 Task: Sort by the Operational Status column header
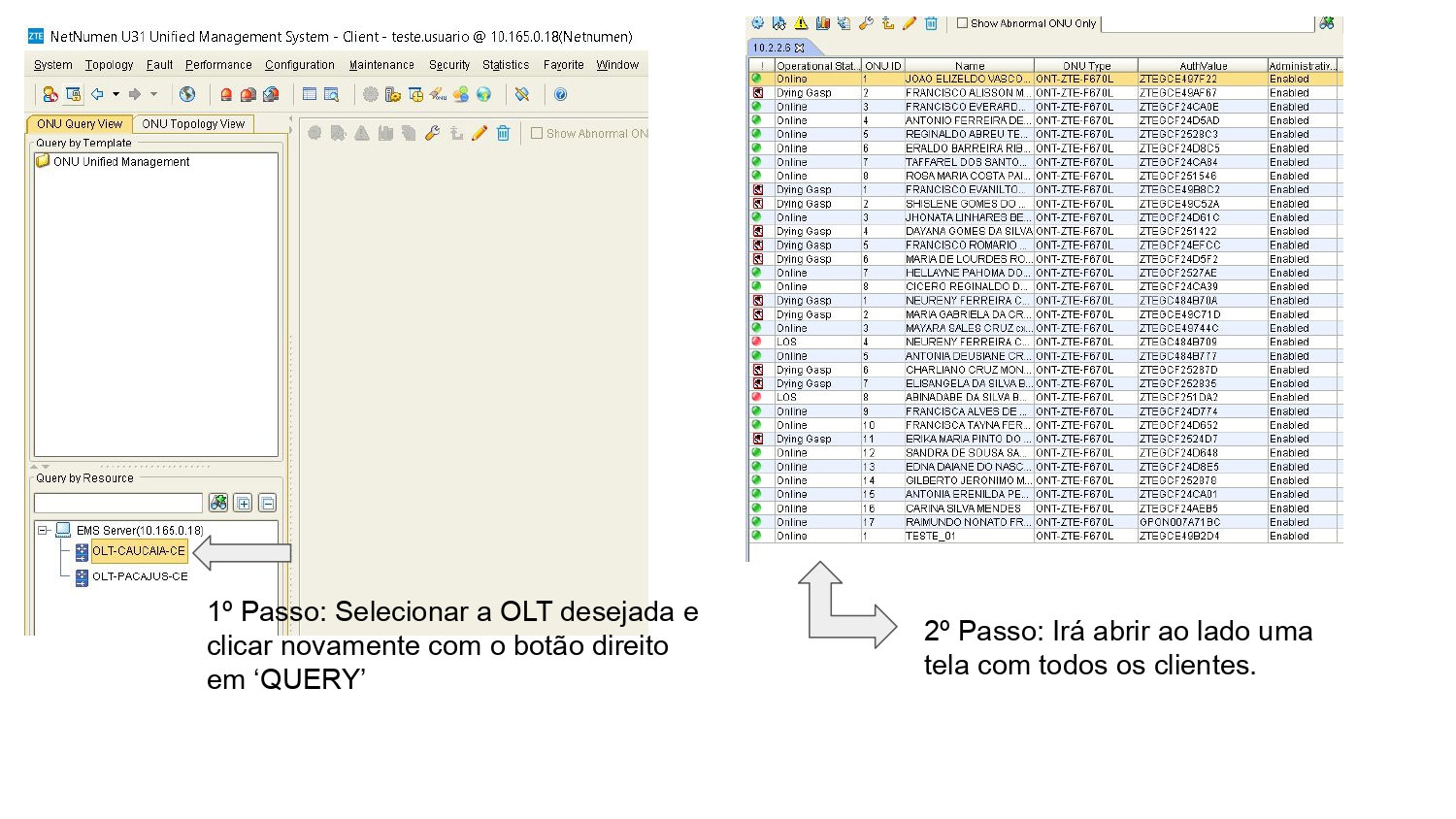point(817,66)
